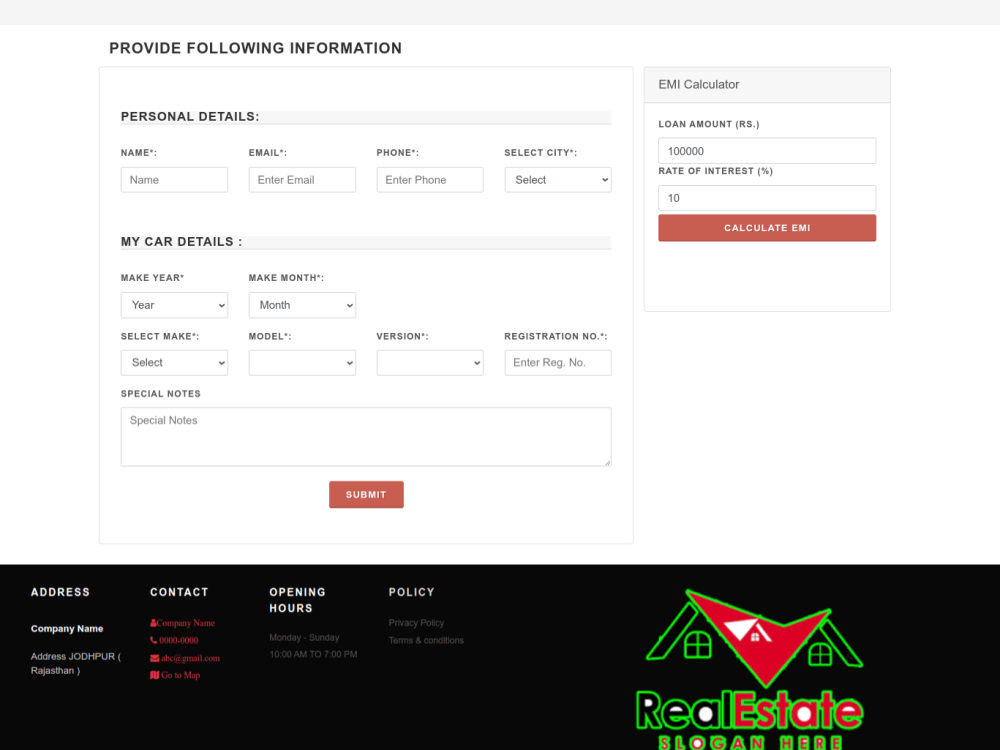The image size is (1000, 750).
Task: Click the Contact footer heading
Action: point(179,592)
